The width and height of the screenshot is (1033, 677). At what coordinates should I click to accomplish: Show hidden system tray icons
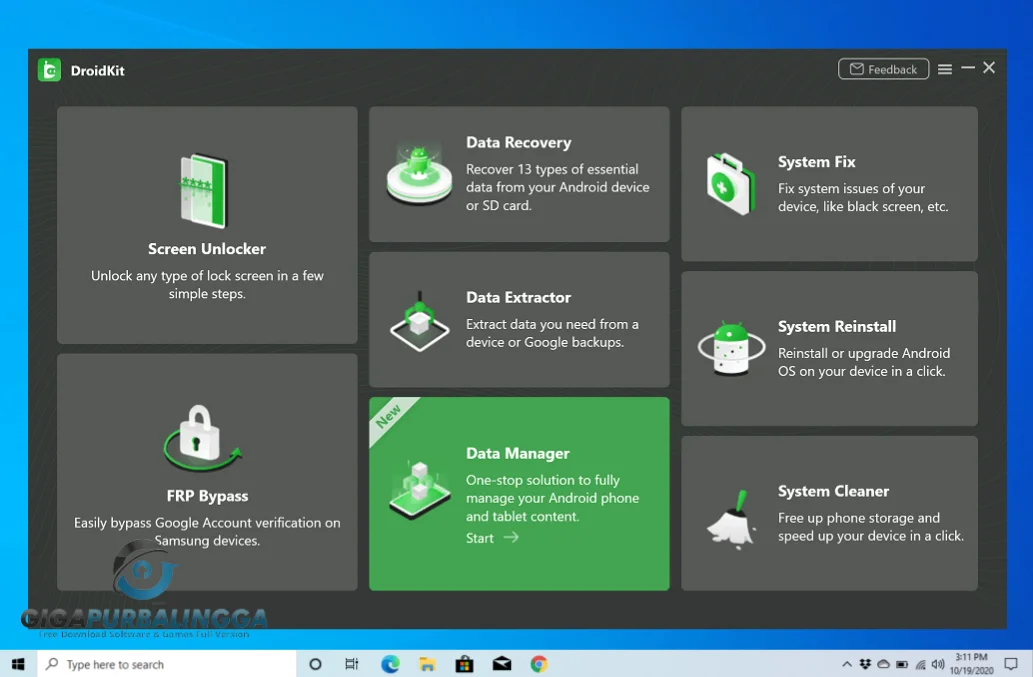847,664
